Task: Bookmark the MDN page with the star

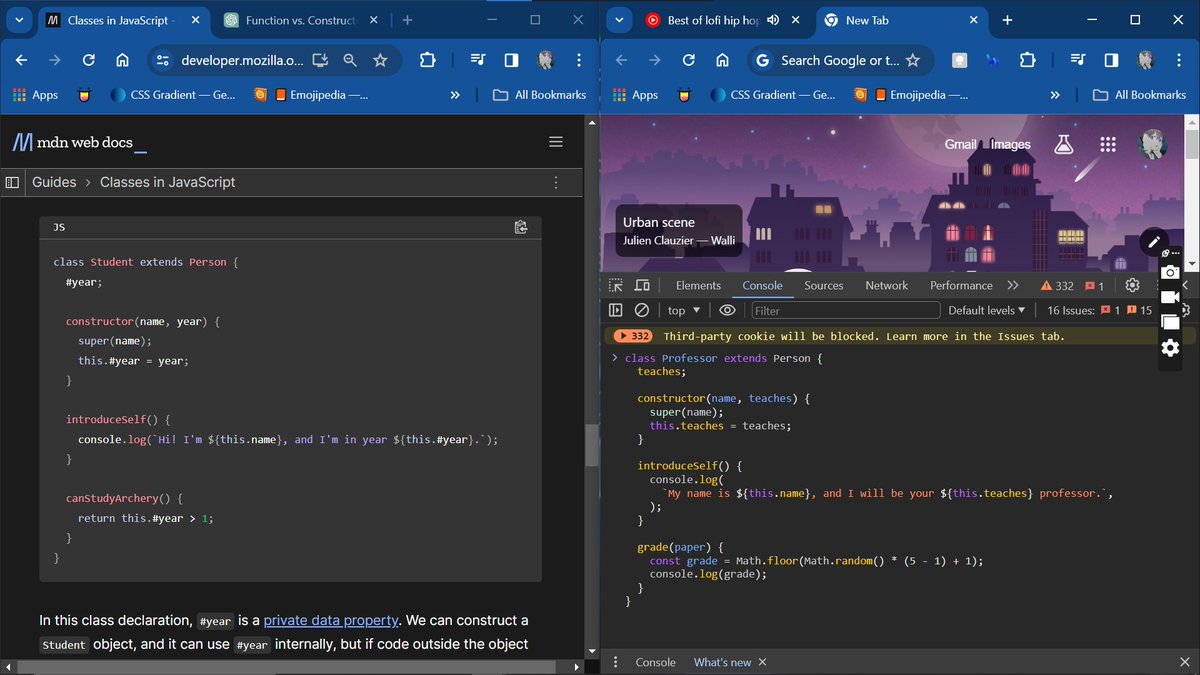Action: click(x=380, y=60)
